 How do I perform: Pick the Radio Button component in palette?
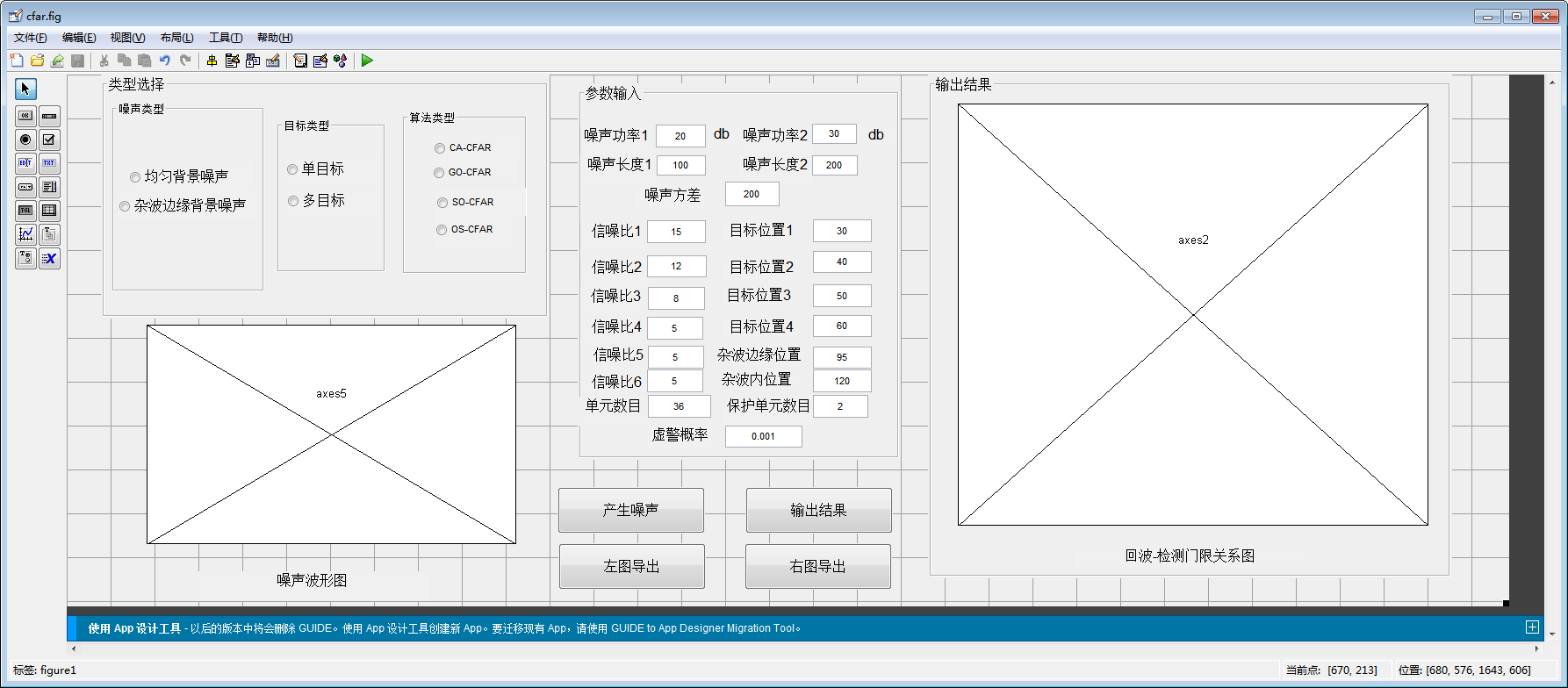(x=25, y=140)
